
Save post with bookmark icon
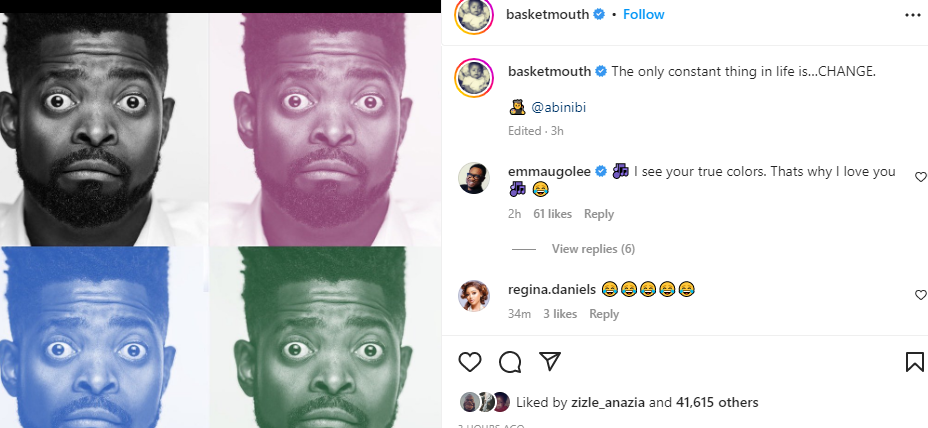click(914, 361)
